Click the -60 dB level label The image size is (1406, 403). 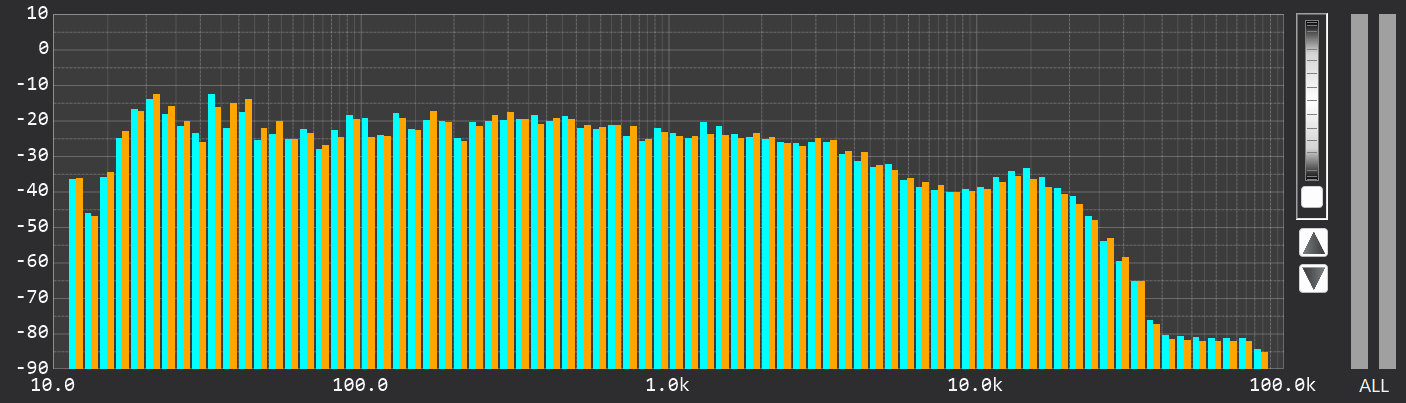click(31, 262)
